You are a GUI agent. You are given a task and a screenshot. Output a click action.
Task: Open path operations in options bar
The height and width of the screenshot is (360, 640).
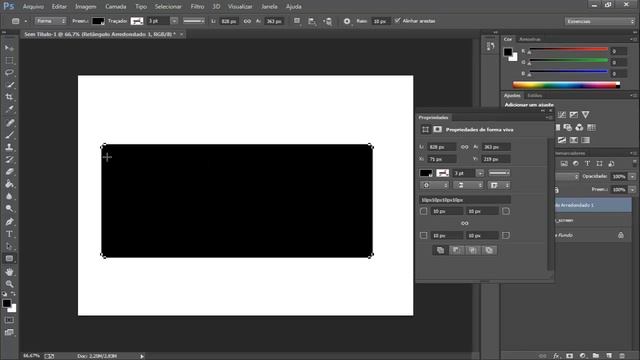pyautogui.click(x=297, y=21)
